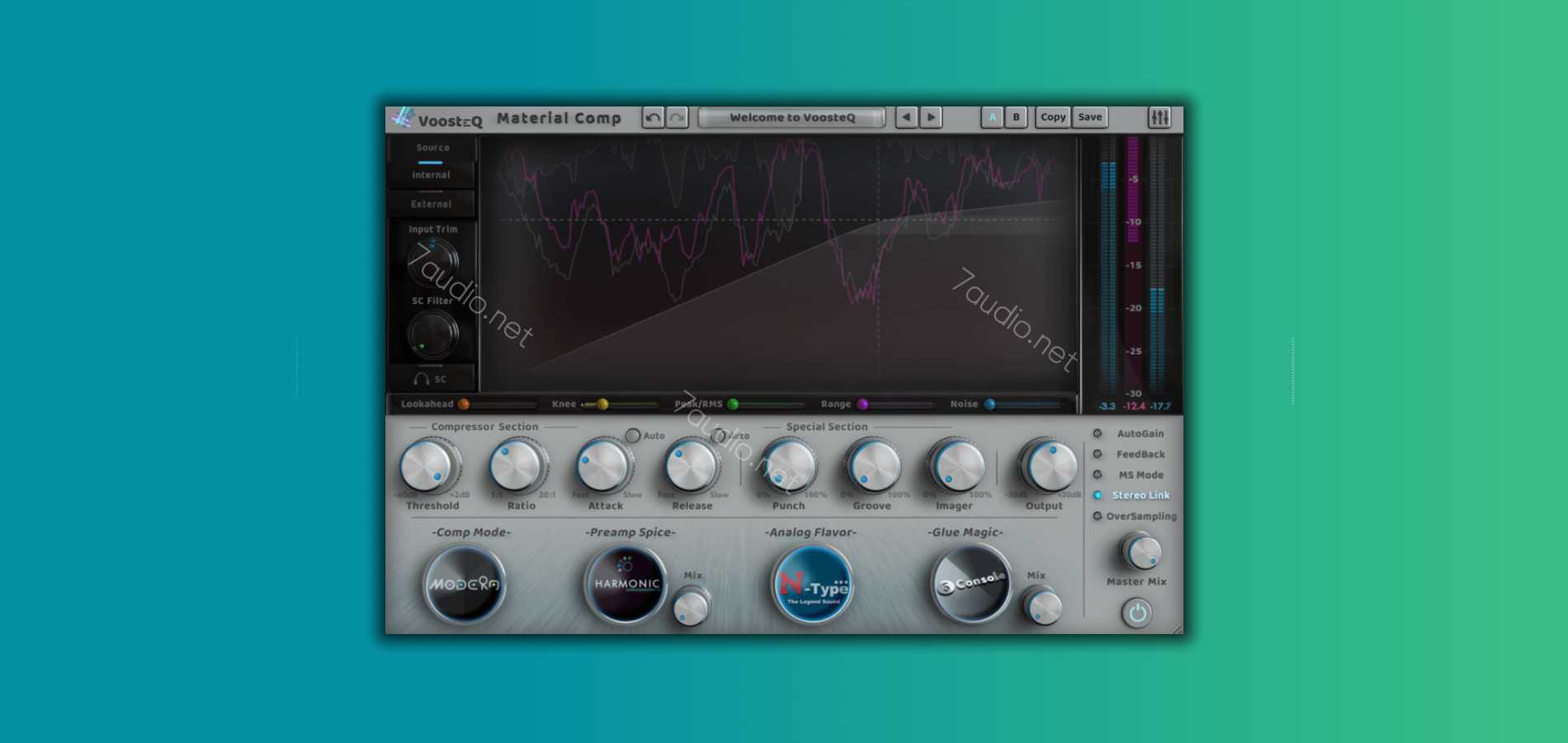Click the Glue Magic Mix knob

click(x=1041, y=607)
